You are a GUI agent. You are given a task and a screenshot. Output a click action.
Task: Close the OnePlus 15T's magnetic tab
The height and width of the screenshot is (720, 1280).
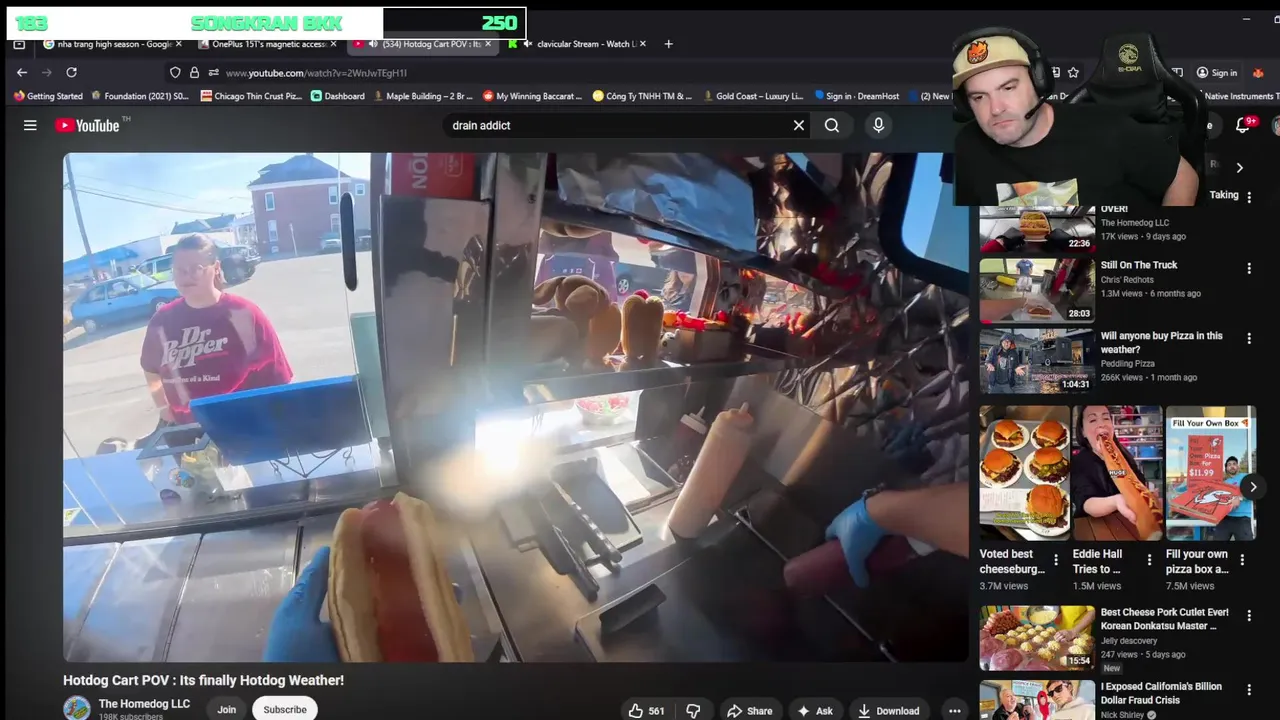333,44
